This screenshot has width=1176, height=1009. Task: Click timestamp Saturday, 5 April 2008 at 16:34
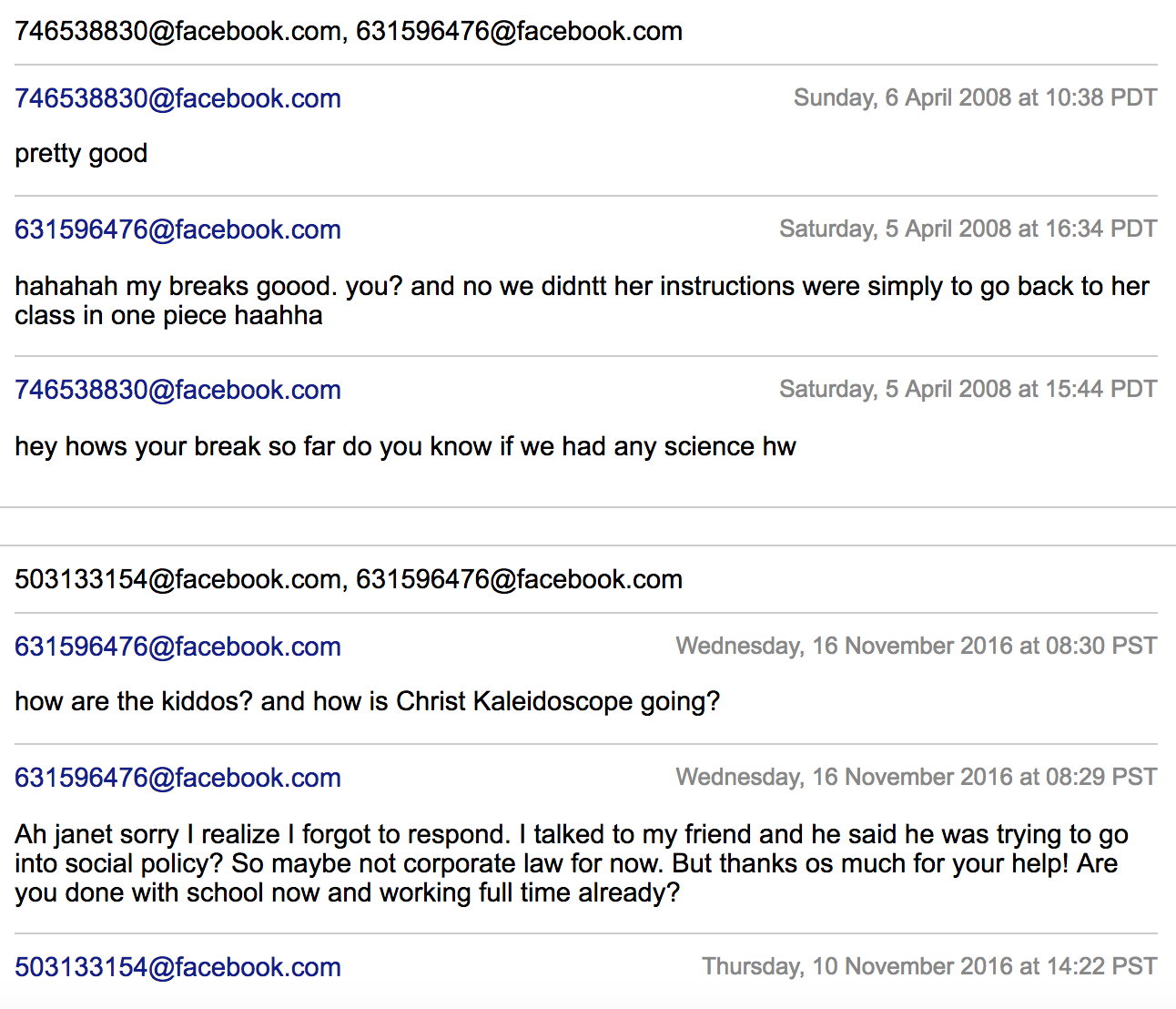[968, 229]
